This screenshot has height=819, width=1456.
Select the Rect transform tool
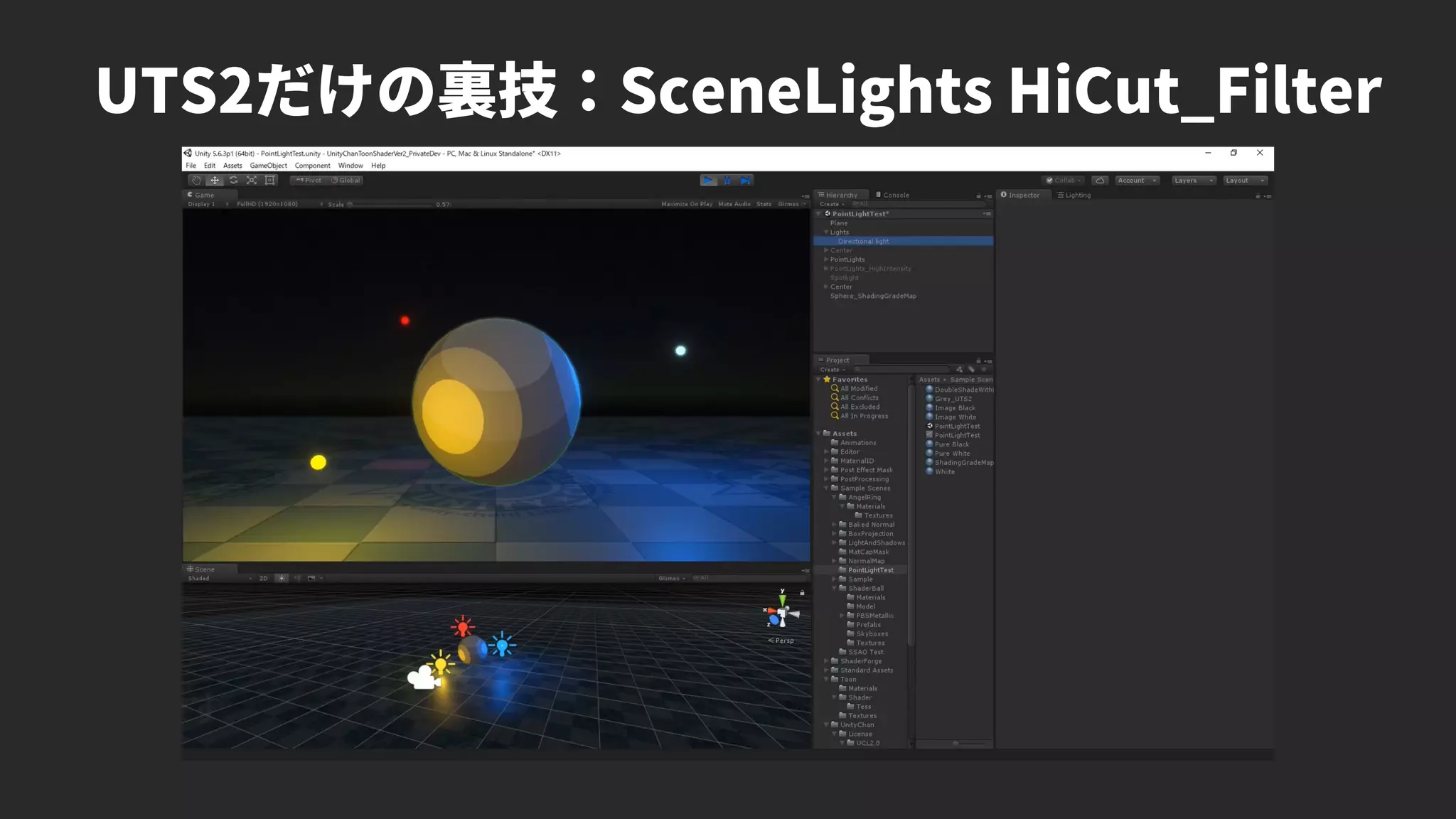point(270,181)
